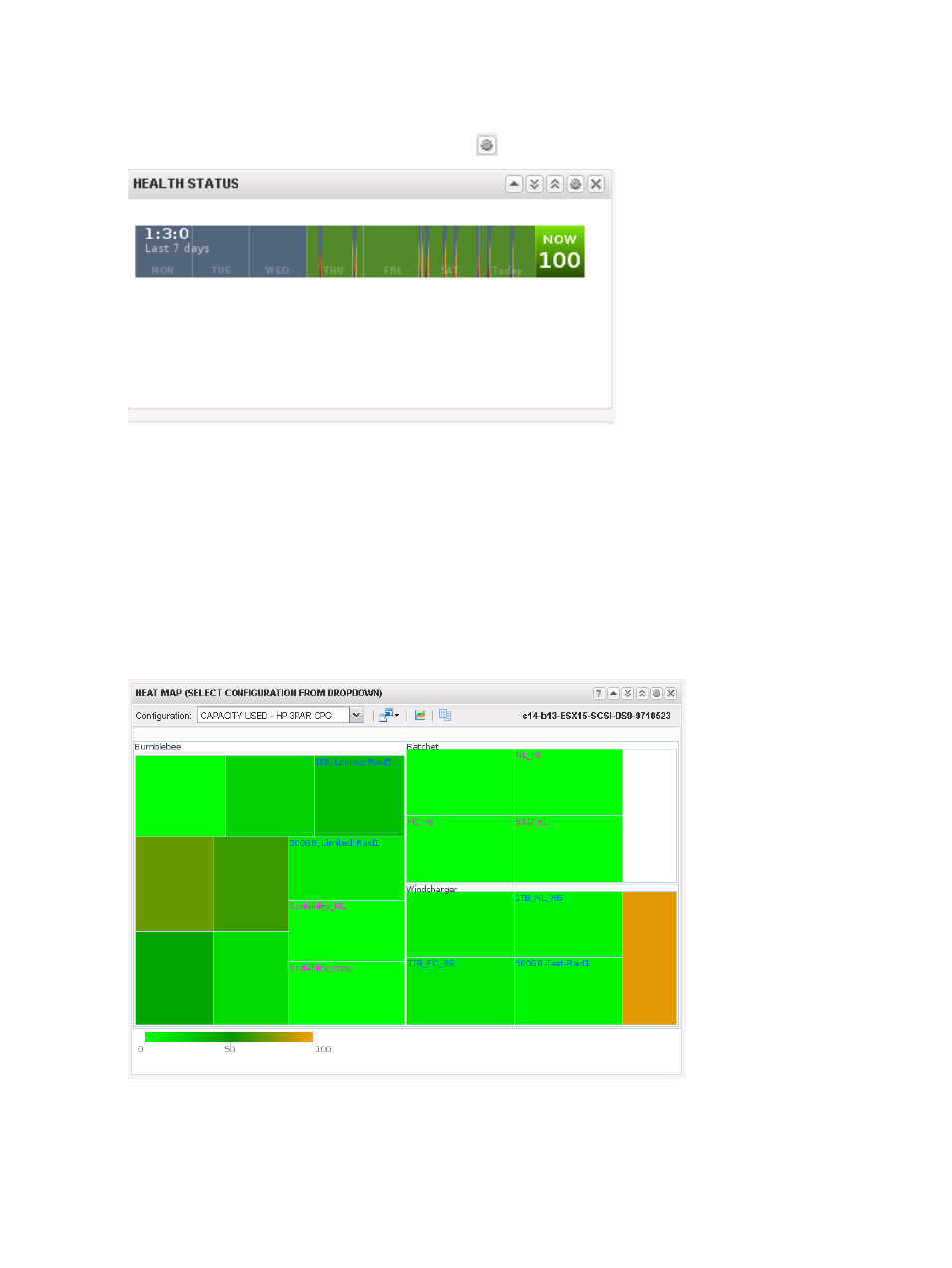Collapse Health Status panel with up-arrow icon
The height and width of the screenshot is (1268, 952).
514,184
